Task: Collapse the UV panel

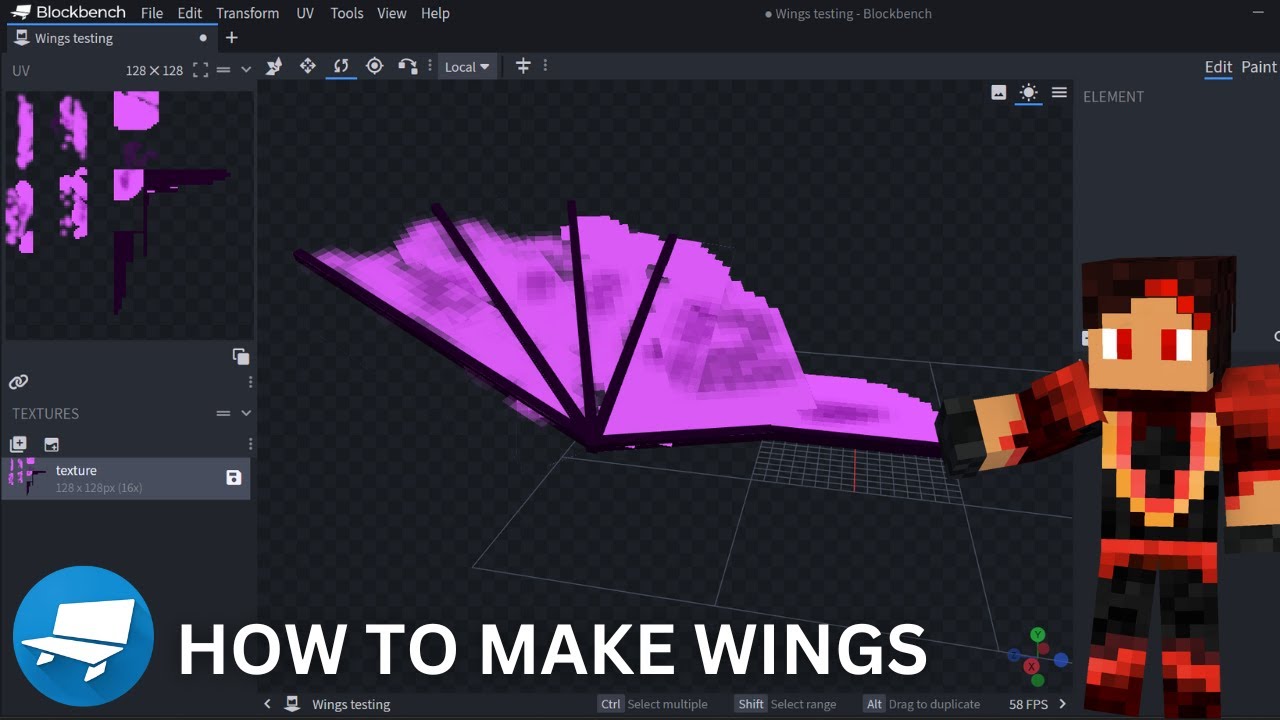Action: 246,70
